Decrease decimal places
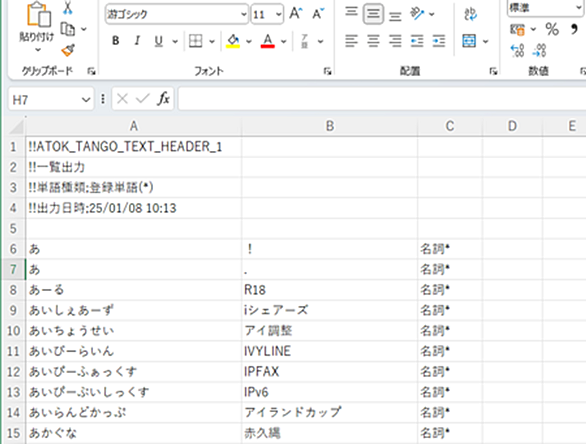586x444 pixels. (x=539, y=50)
